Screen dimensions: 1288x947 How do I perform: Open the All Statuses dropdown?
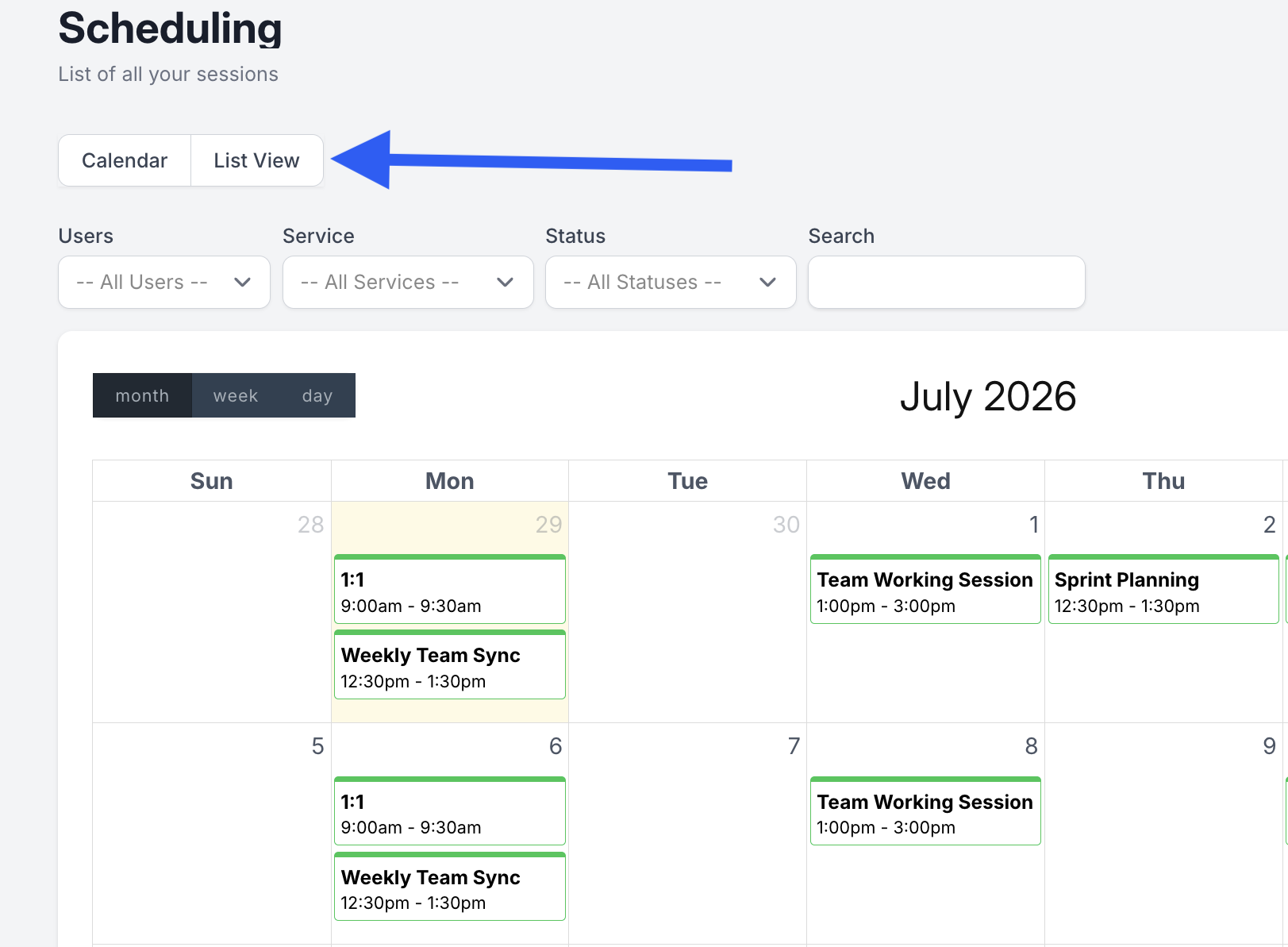671,282
